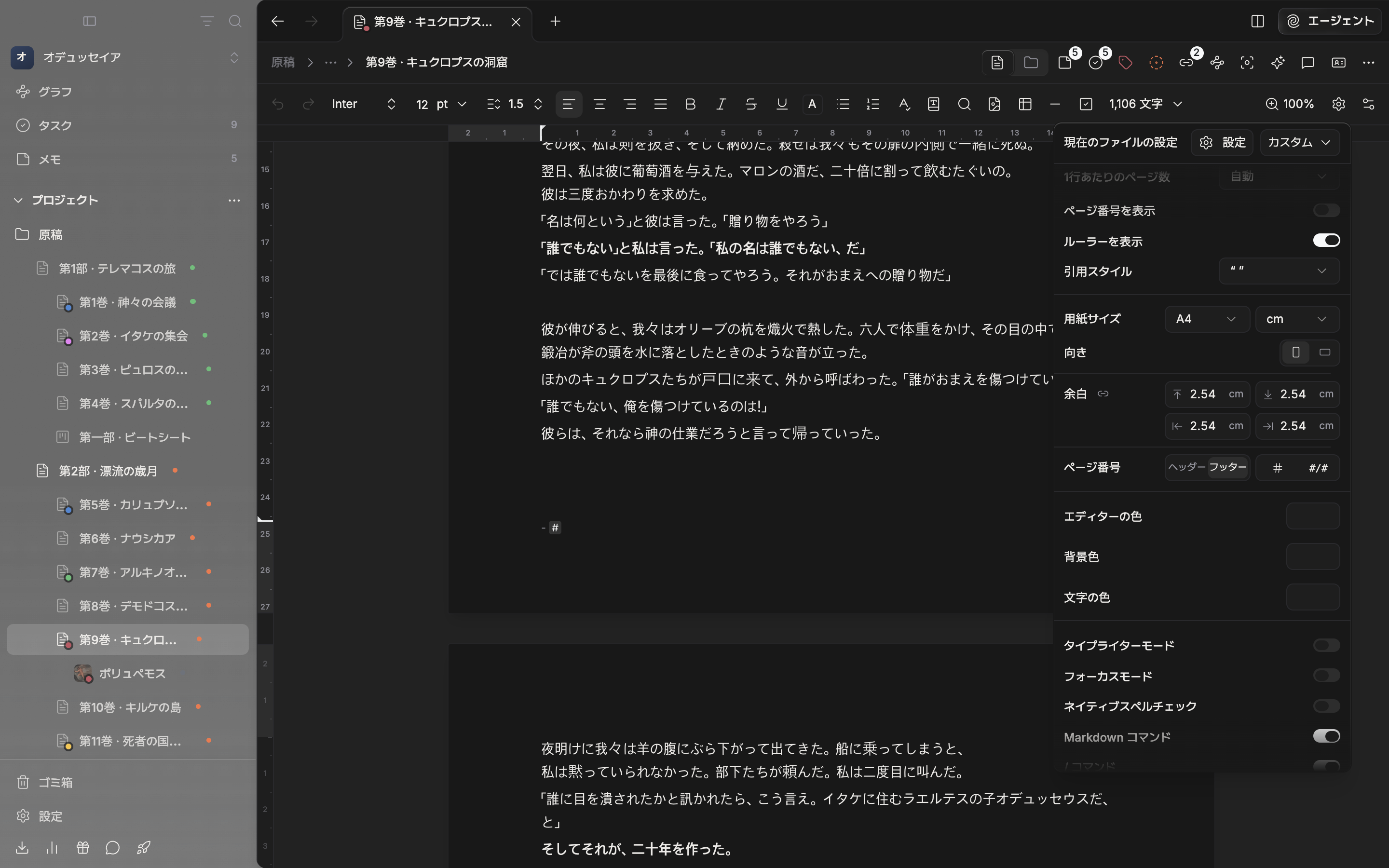Open the 12 pt font size dropdown
1389x868 pixels.
(x=440, y=104)
